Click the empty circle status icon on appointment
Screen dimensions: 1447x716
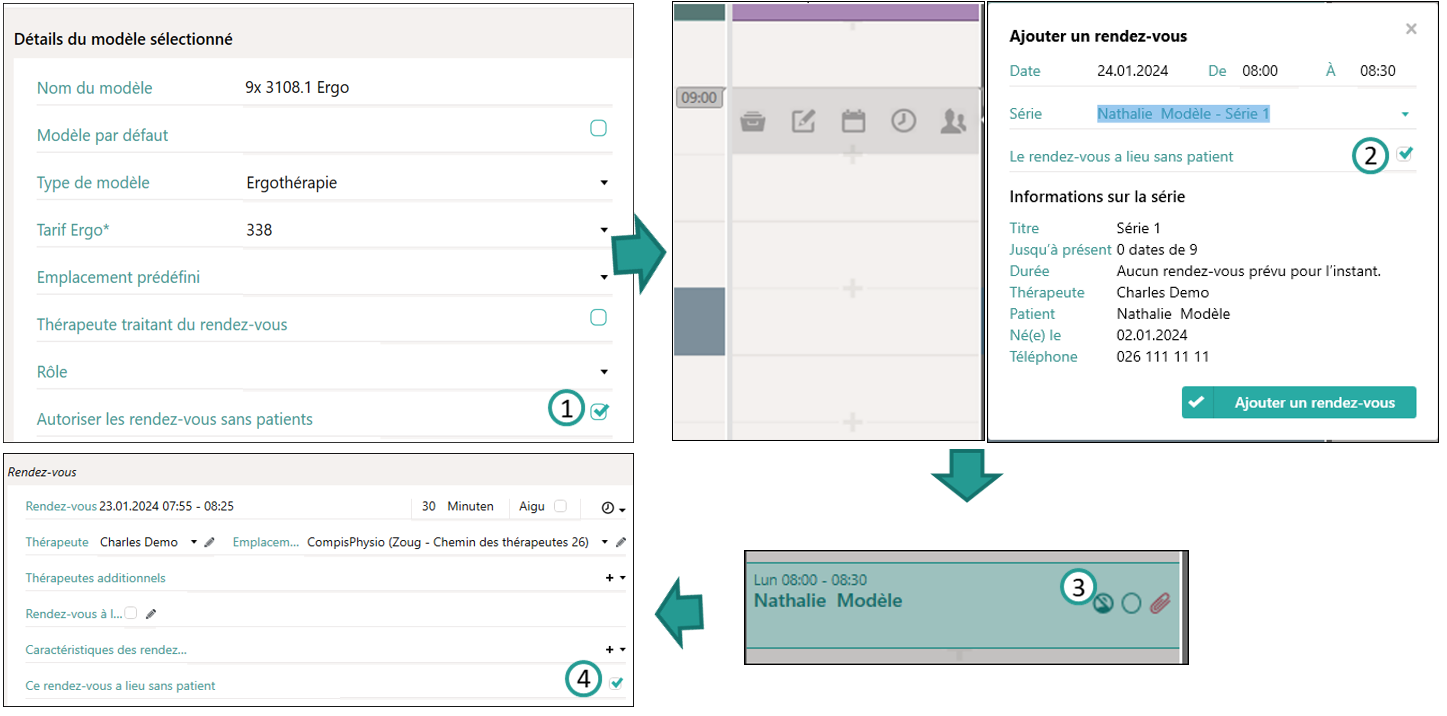point(1131,603)
